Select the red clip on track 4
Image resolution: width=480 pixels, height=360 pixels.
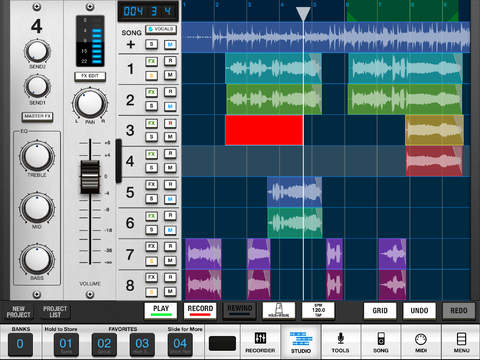tap(434, 161)
